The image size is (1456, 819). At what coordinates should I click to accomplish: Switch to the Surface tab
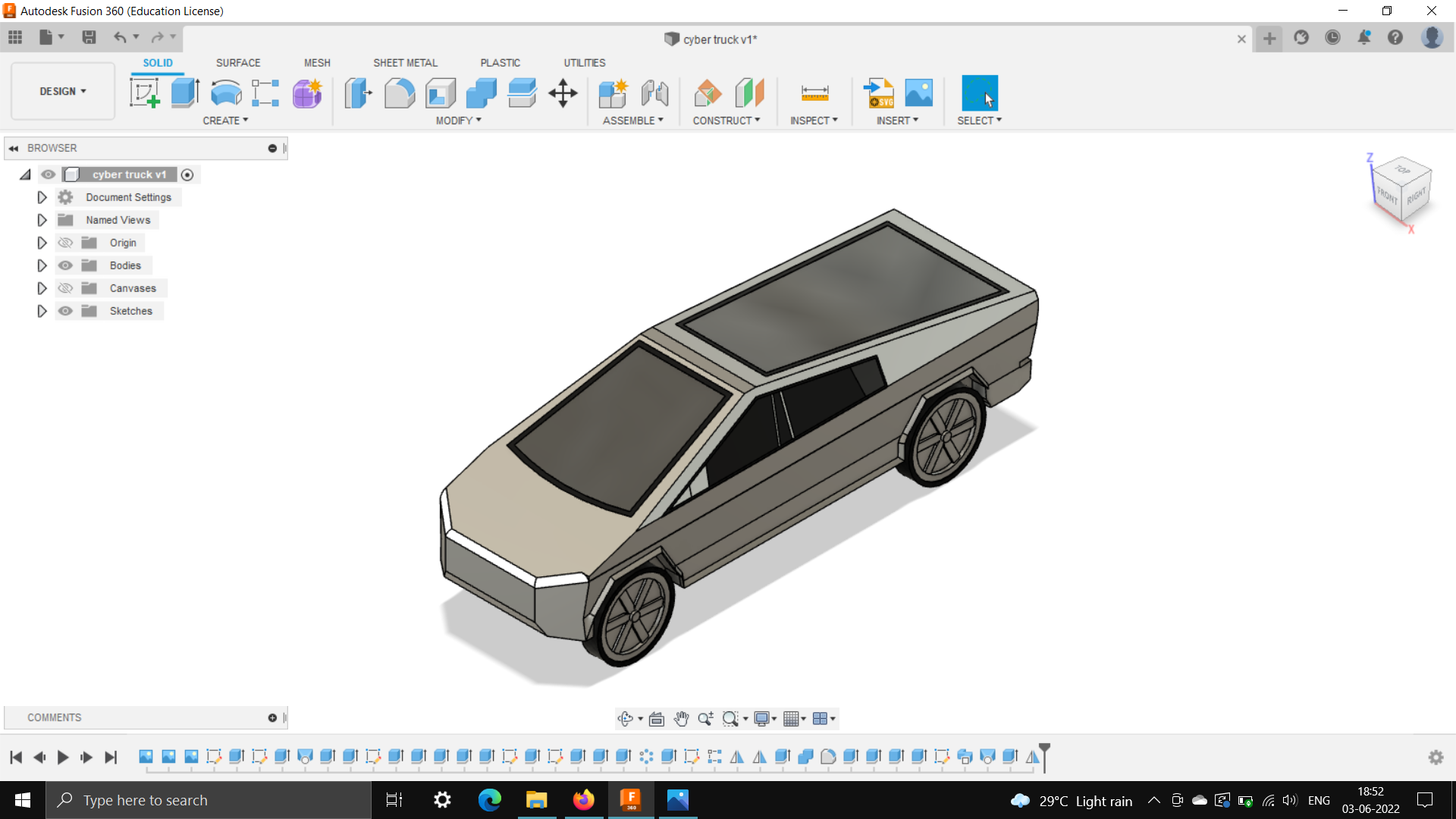[237, 62]
